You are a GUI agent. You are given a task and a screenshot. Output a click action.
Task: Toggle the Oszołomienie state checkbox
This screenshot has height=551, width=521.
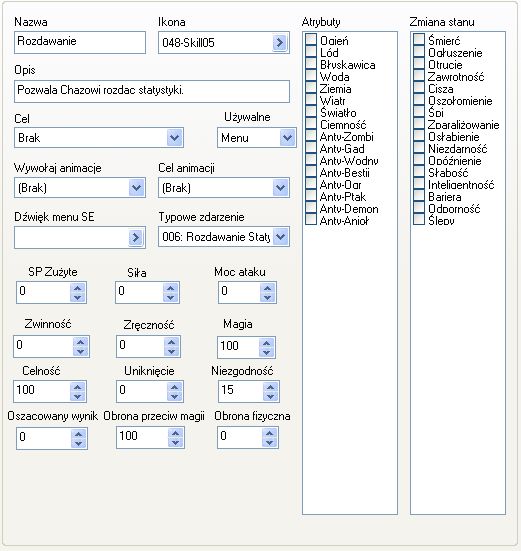[x=419, y=99]
